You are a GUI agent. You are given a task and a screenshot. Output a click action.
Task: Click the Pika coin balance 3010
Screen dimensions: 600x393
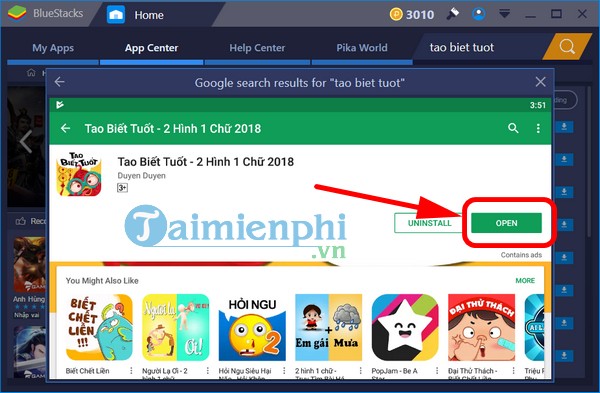coord(412,15)
